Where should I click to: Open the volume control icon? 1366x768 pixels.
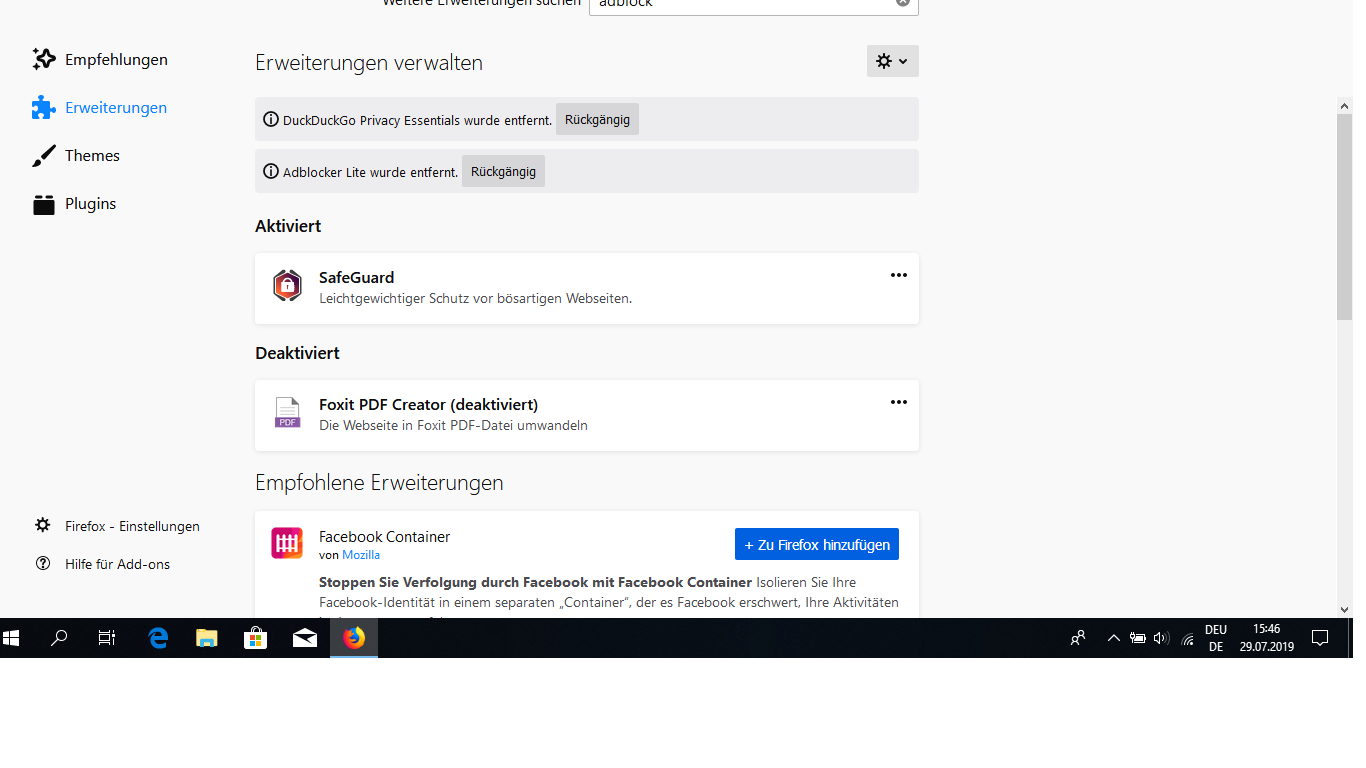tap(1161, 638)
